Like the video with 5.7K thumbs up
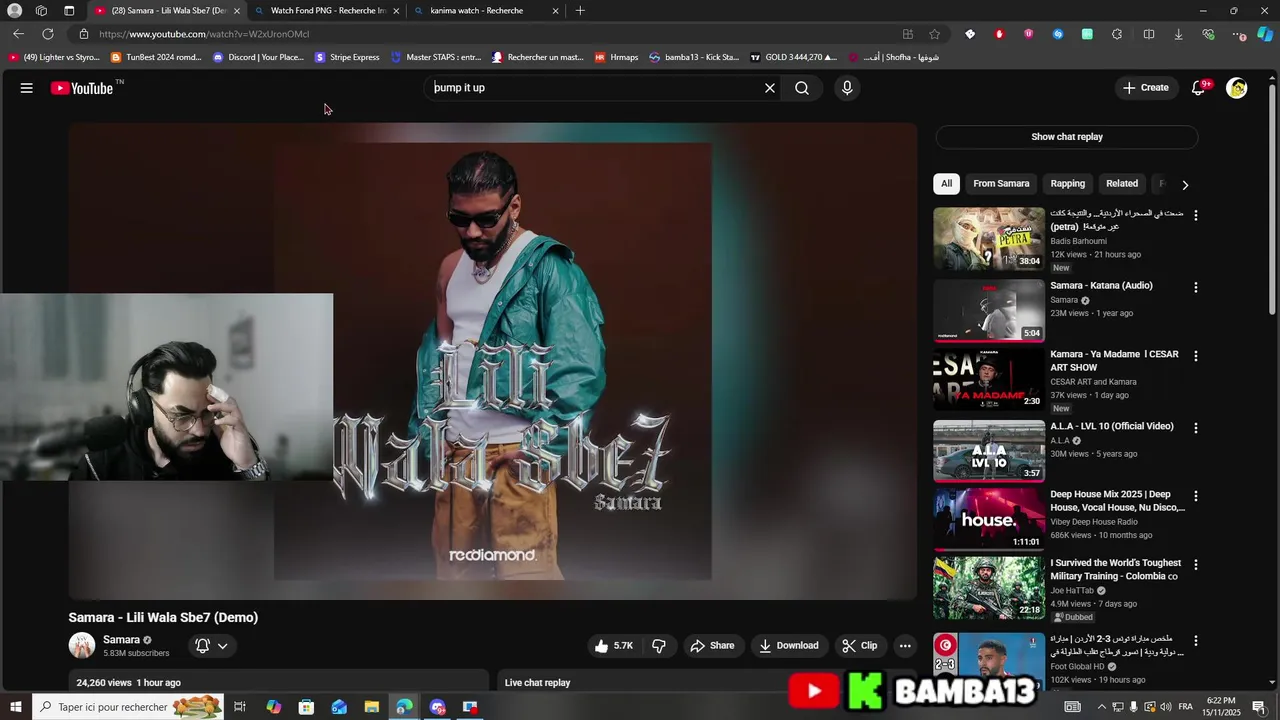Viewport: 1280px width, 720px height. [613, 646]
